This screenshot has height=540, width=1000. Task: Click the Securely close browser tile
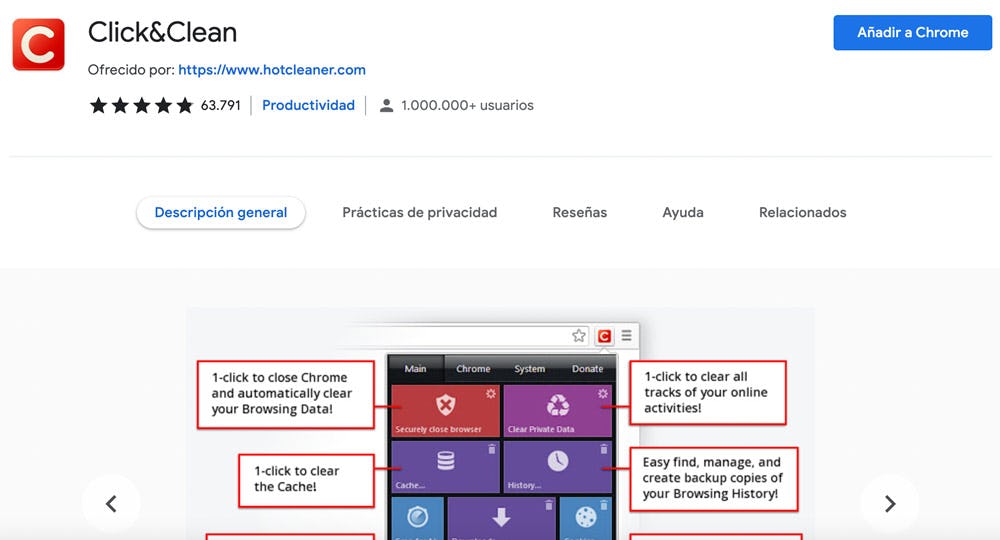pos(445,411)
